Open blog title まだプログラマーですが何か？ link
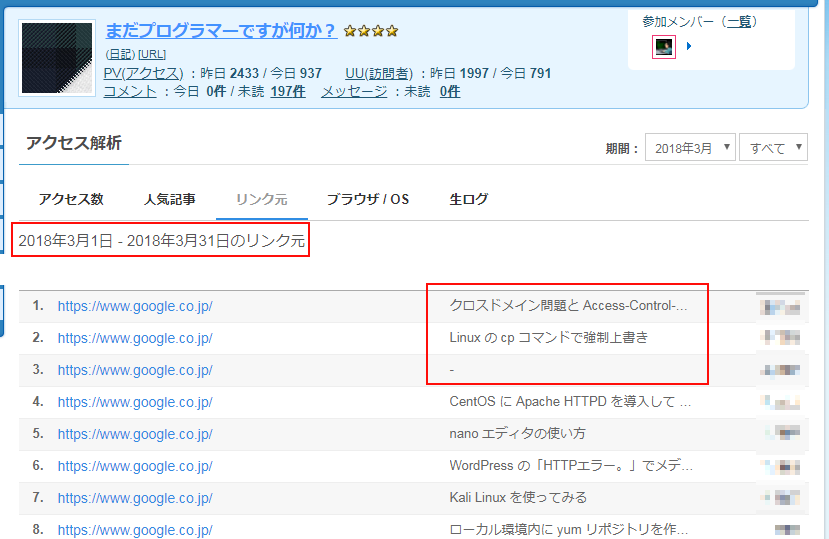 221,31
